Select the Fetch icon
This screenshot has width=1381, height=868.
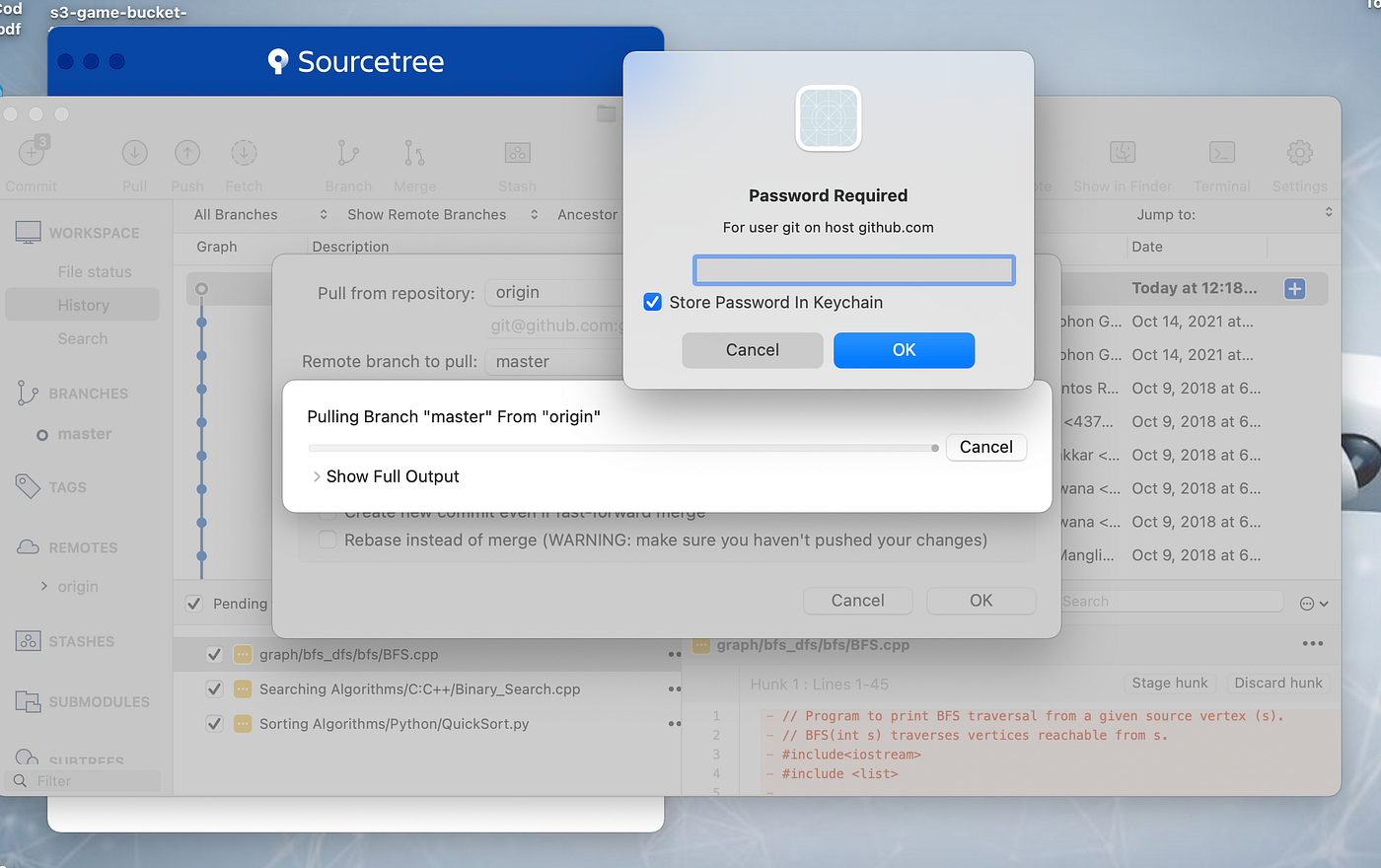[243, 153]
